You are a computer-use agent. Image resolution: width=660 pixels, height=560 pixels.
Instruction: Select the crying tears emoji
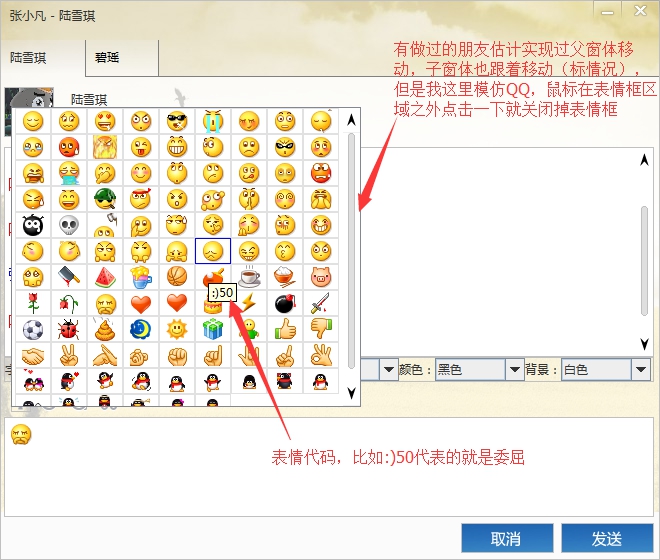point(213,121)
